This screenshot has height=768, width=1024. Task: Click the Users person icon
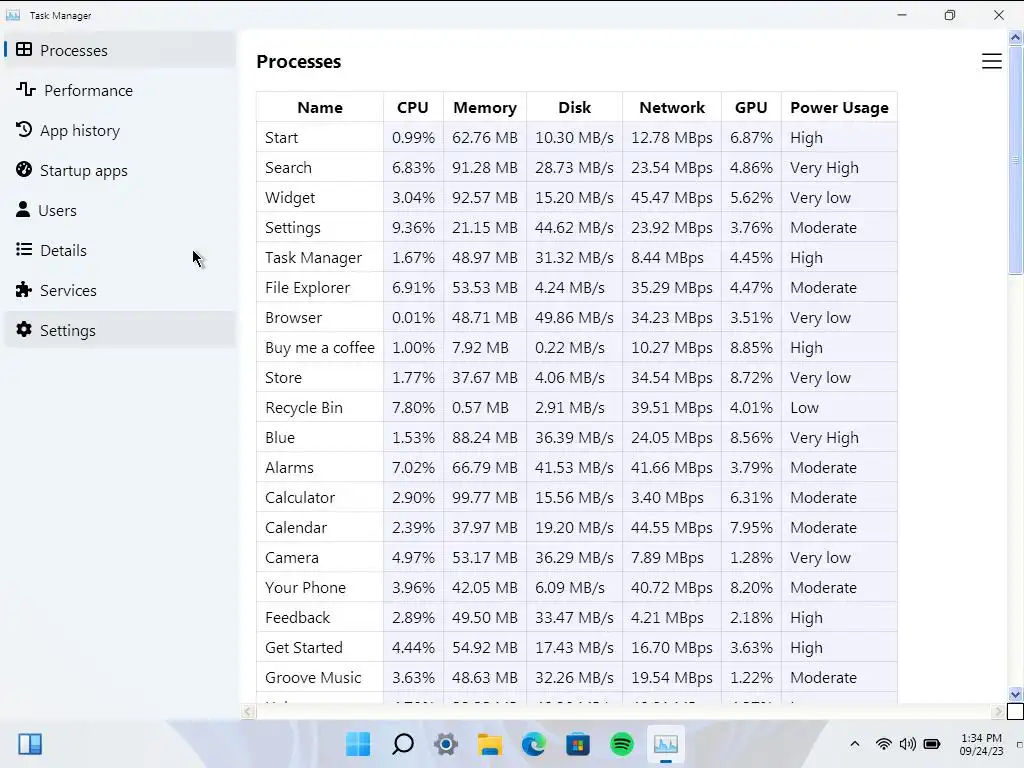(x=24, y=210)
